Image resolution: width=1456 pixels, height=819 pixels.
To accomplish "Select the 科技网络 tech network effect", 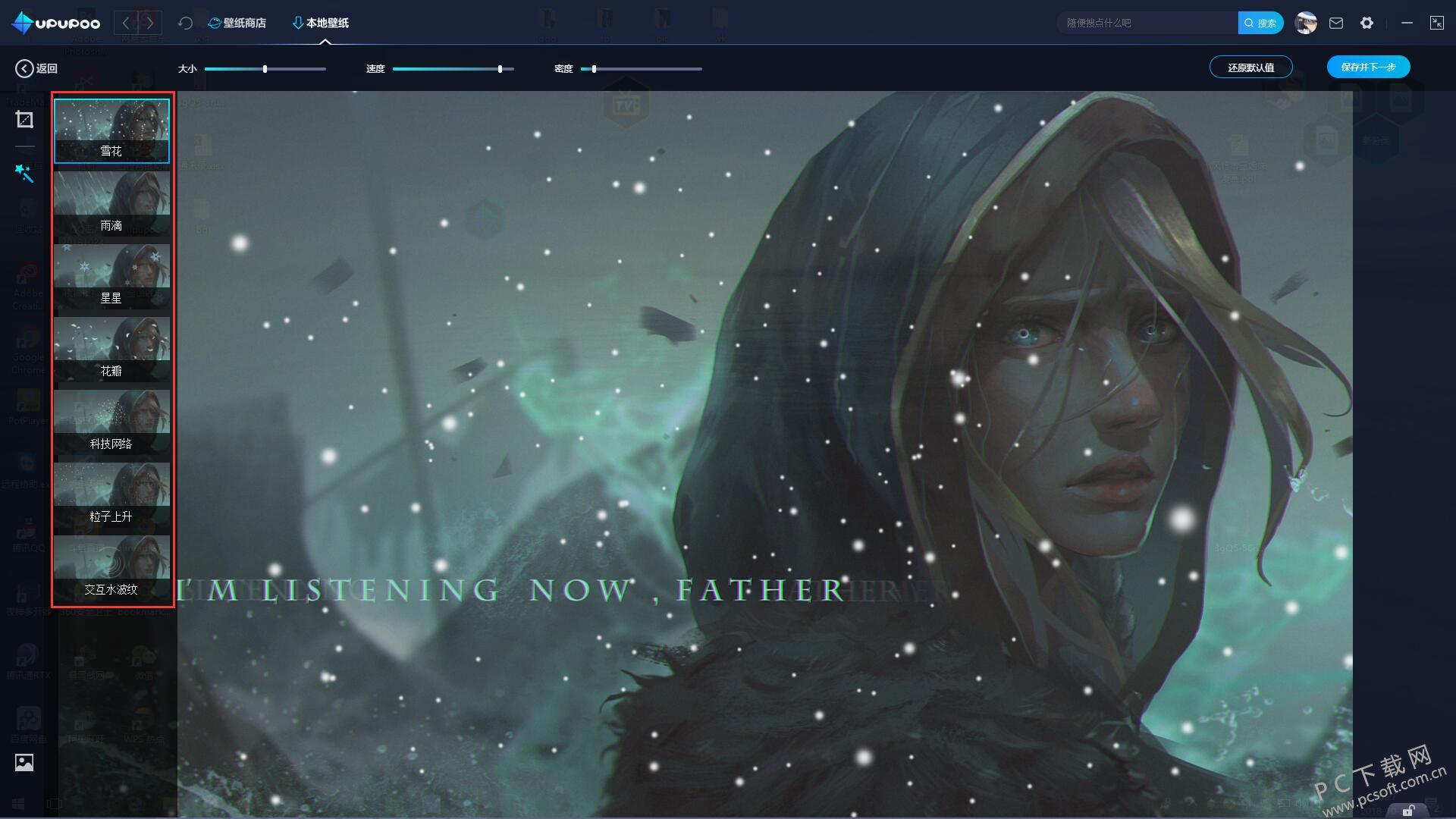I will [x=111, y=422].
